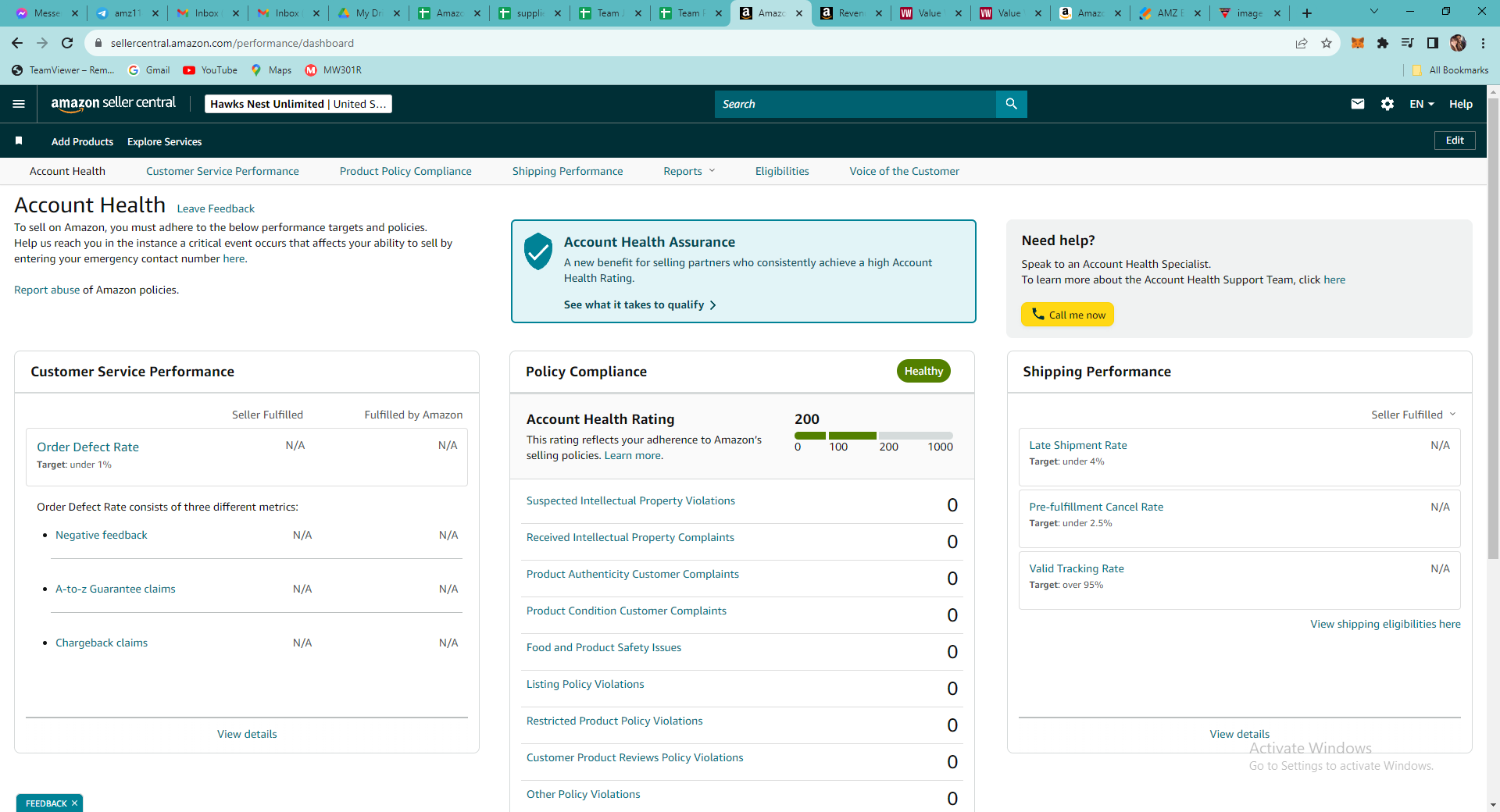
Task: Expand See what it takes to qualify
Action: pos(640,304)
